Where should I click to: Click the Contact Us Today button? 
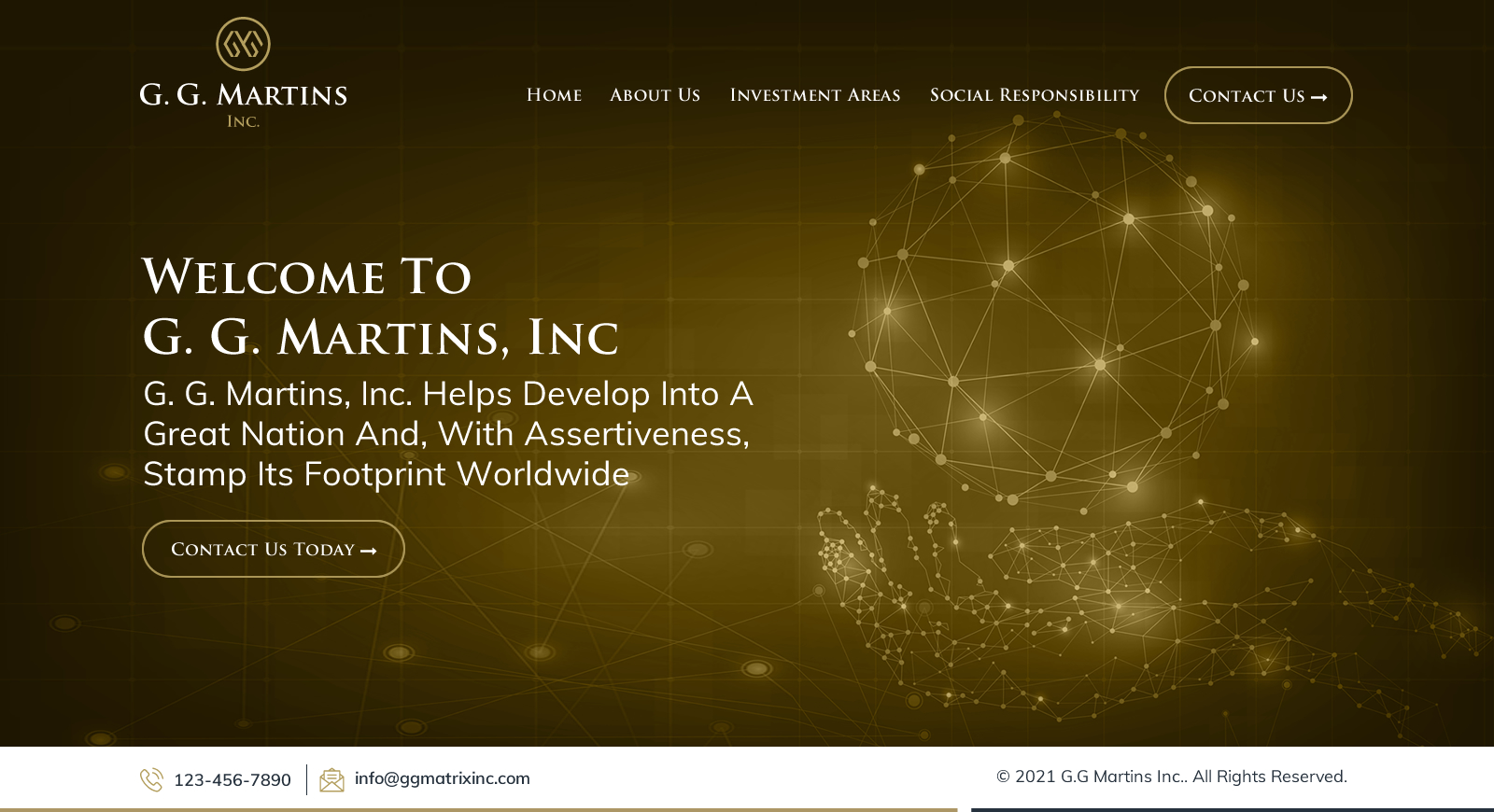273,549
